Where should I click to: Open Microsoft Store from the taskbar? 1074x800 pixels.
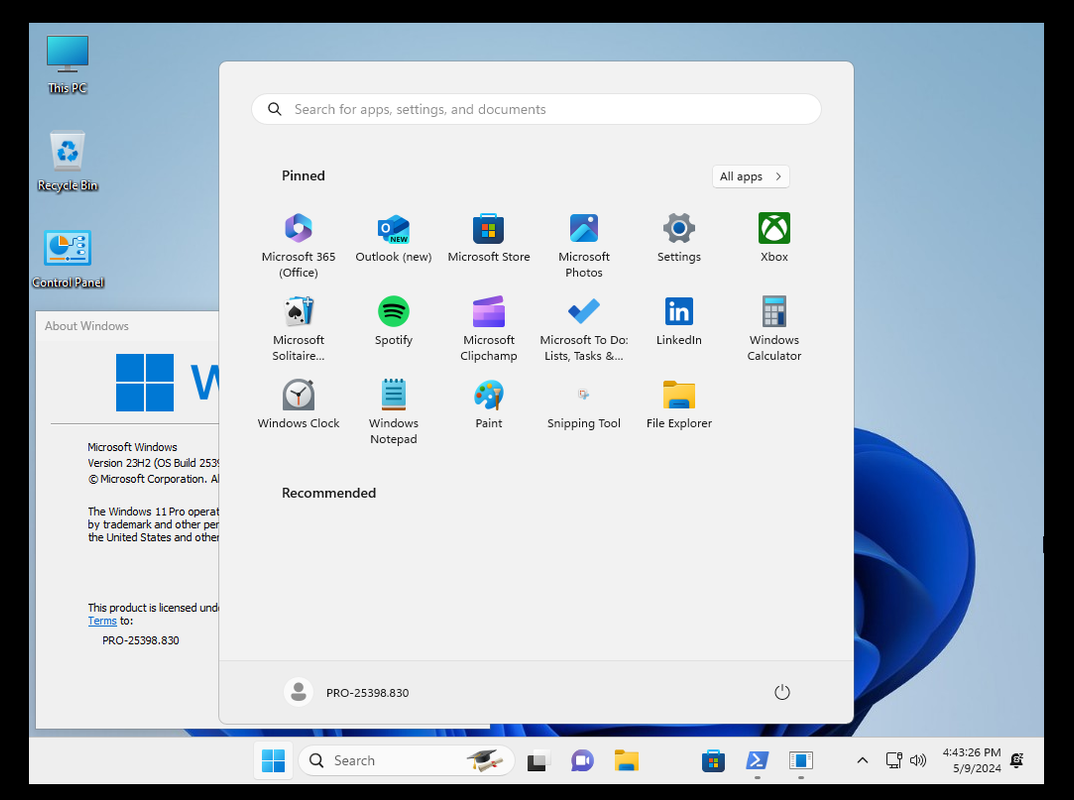713,760
